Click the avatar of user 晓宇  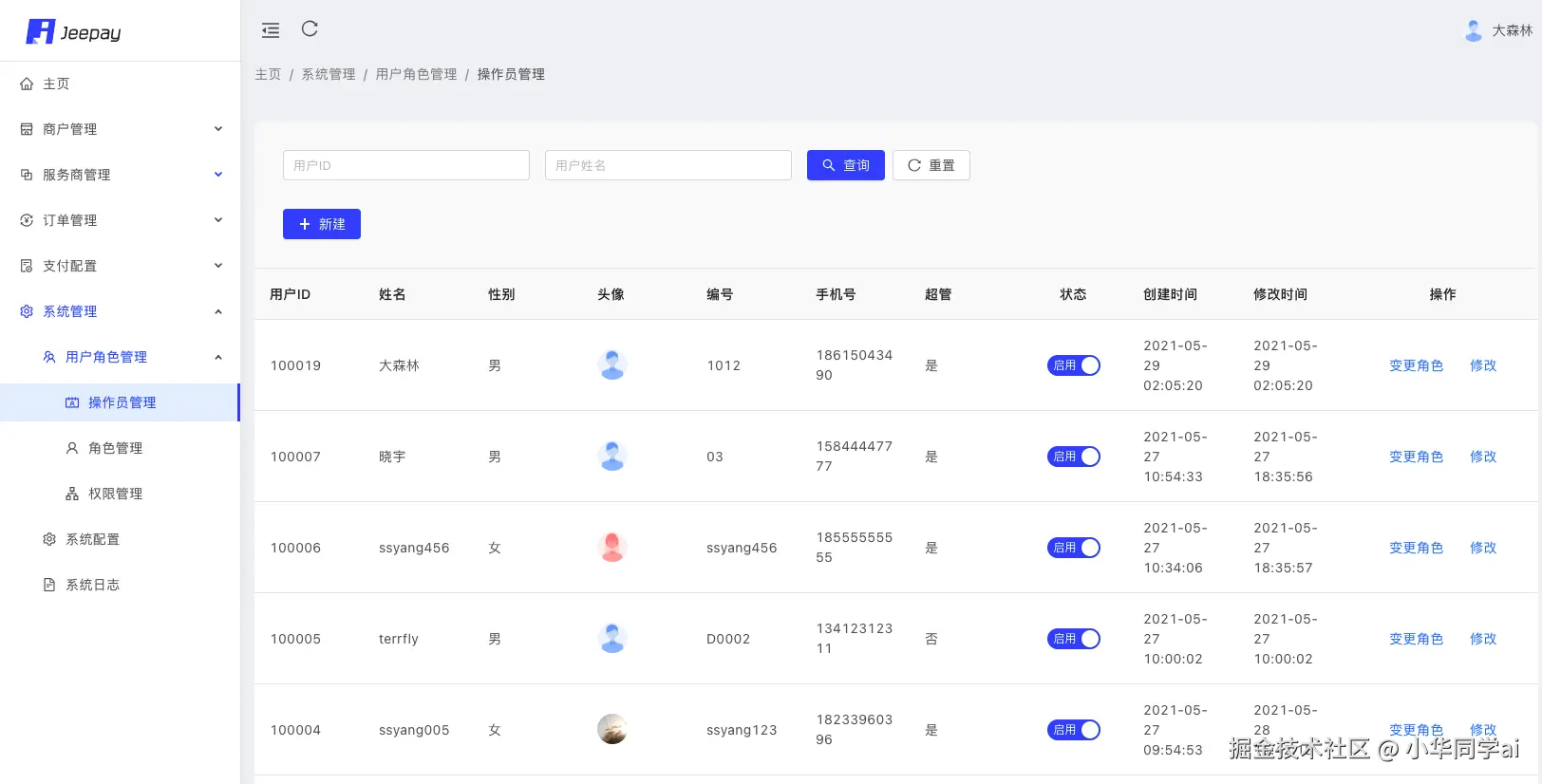(x=612, y=456)
